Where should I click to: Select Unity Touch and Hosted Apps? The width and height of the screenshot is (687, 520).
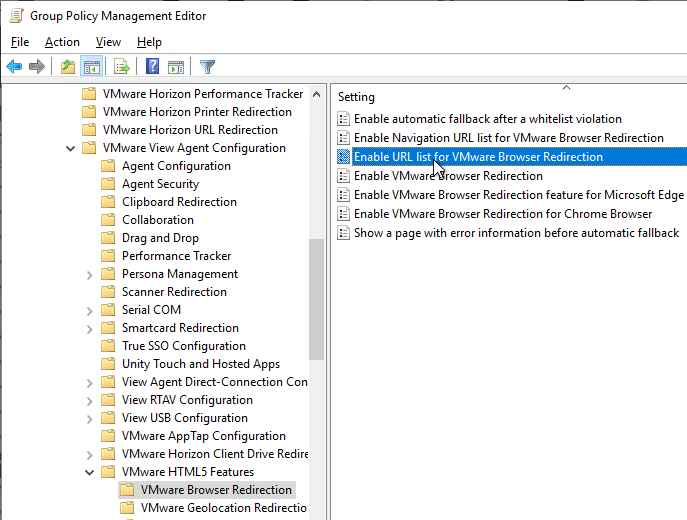[201, 364]
